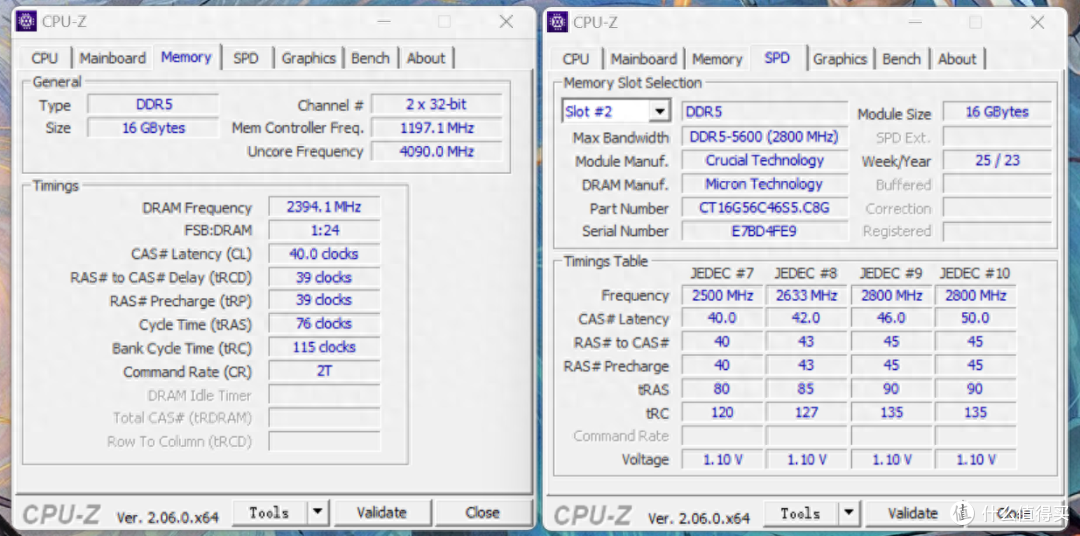Click the 16 GBytes Module Size value
1080x536 pixels.
coord(997,112)
